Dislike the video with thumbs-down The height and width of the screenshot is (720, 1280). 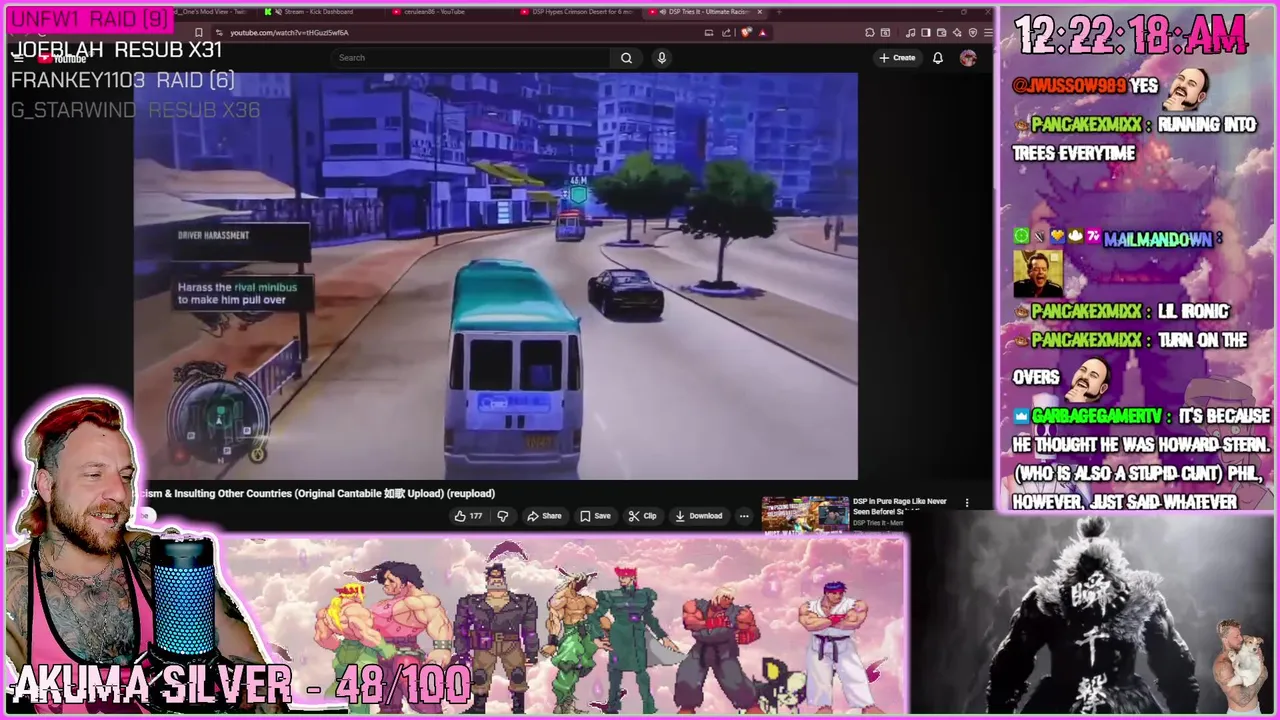click(503, 516)
